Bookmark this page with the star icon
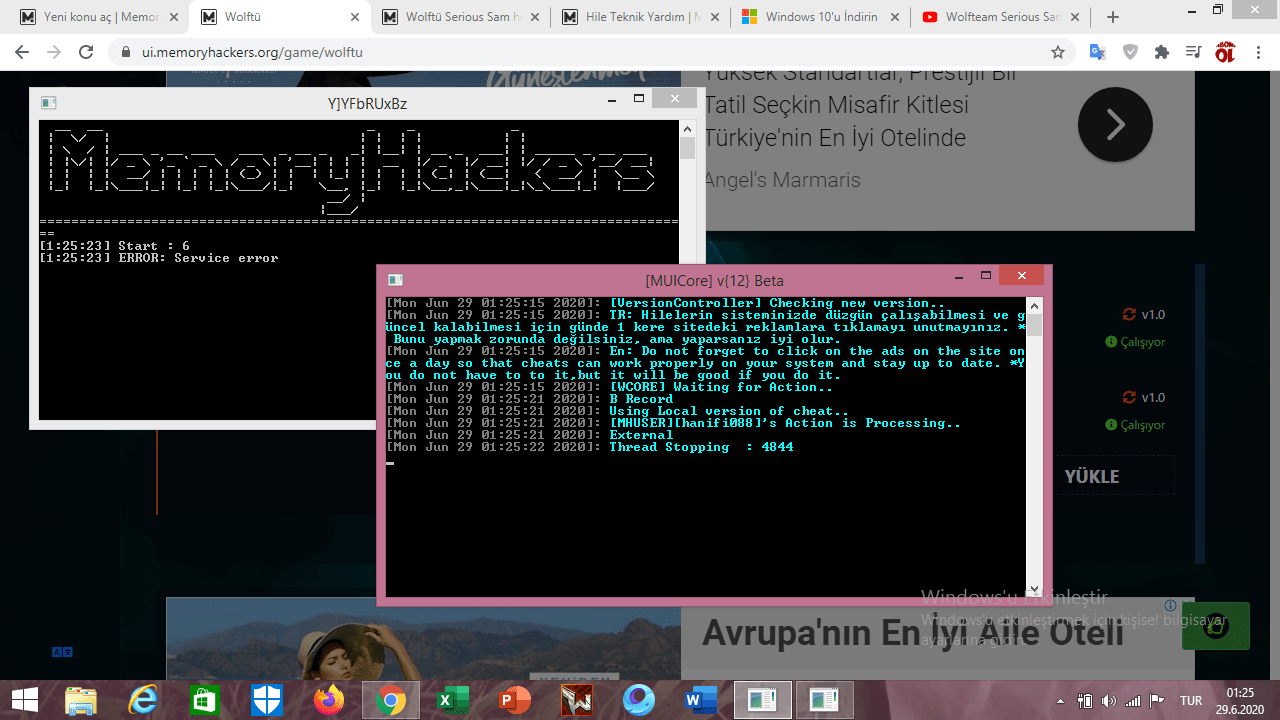 point(1057,52)
